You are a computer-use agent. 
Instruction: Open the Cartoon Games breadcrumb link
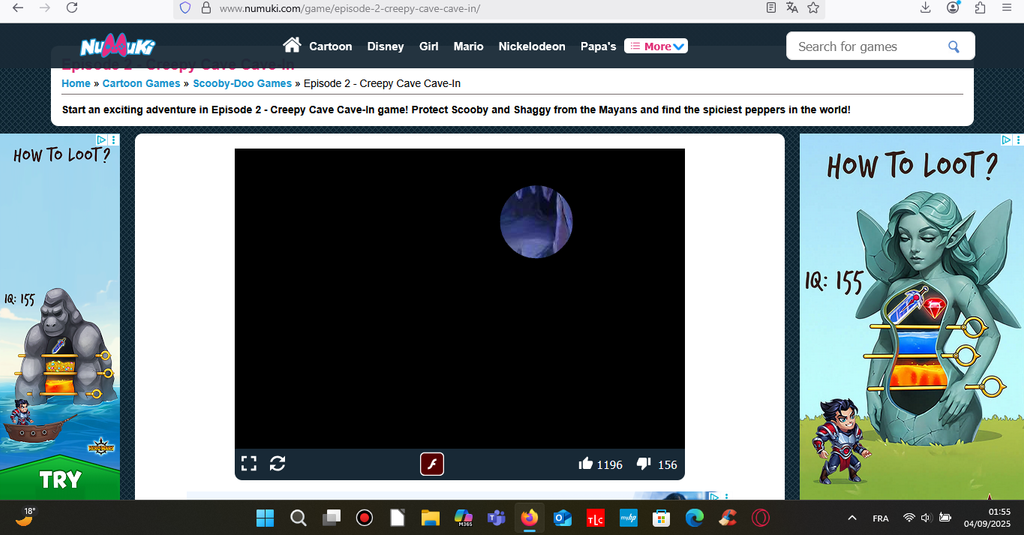[141, 83]
